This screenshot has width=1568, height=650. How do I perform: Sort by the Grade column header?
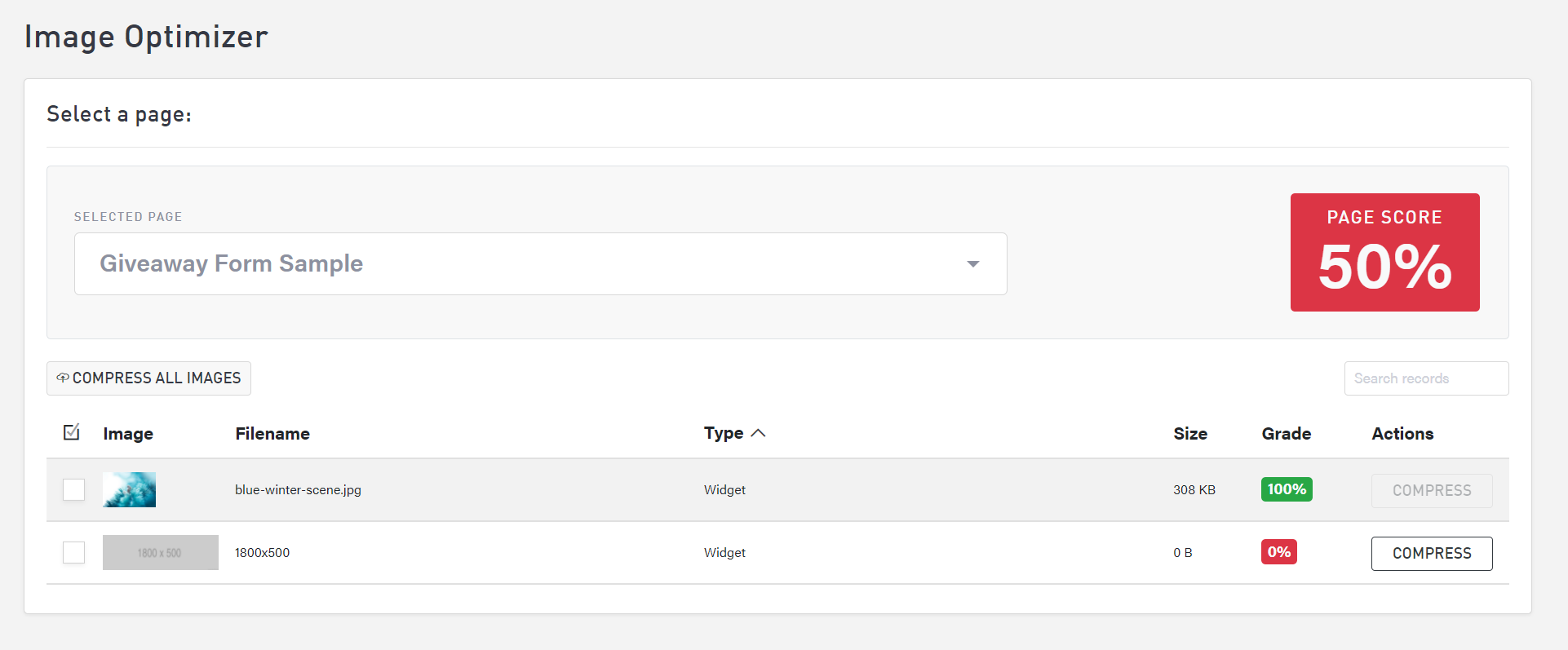pyautogui.click(x=1286, y=434)
